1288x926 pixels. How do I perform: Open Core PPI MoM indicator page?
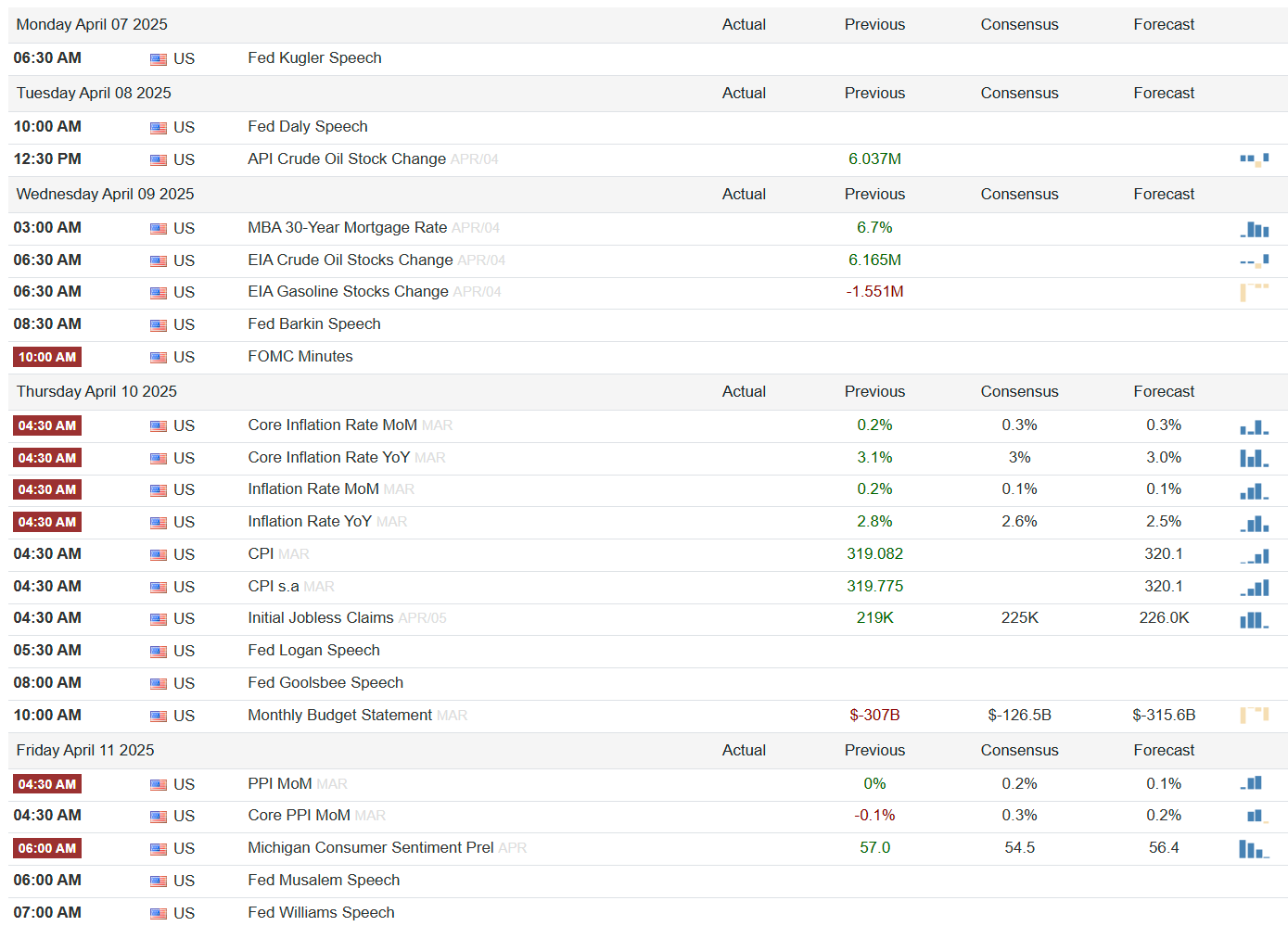[299, 816]
